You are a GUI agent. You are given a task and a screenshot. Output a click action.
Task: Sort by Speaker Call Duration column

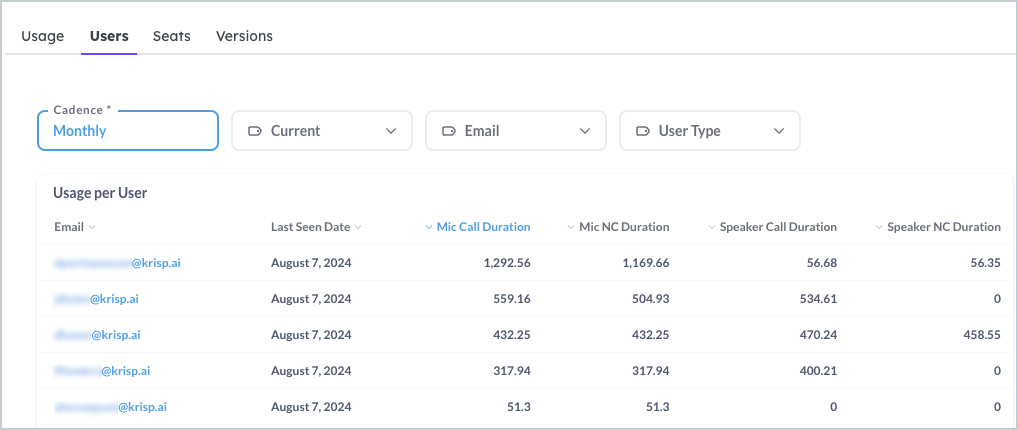(778, 227)
